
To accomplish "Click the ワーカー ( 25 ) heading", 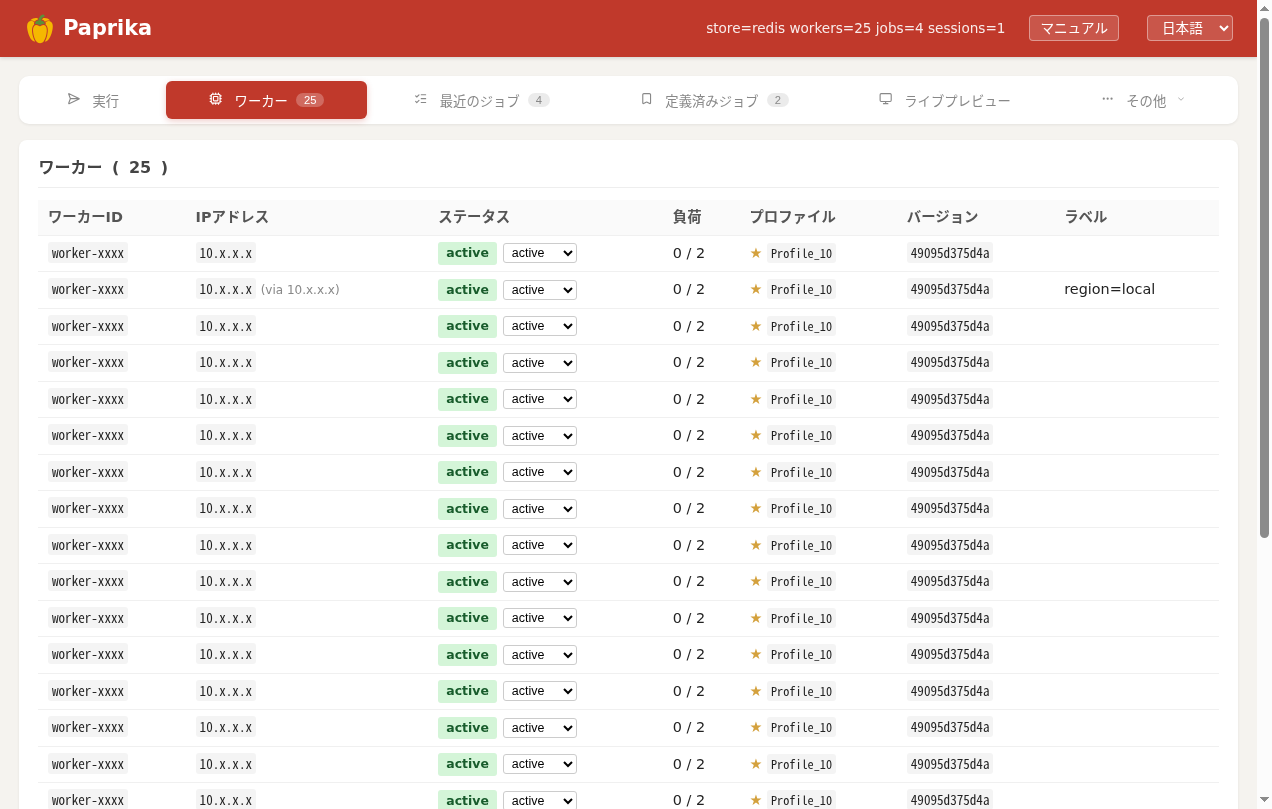I will pos(104,167).
